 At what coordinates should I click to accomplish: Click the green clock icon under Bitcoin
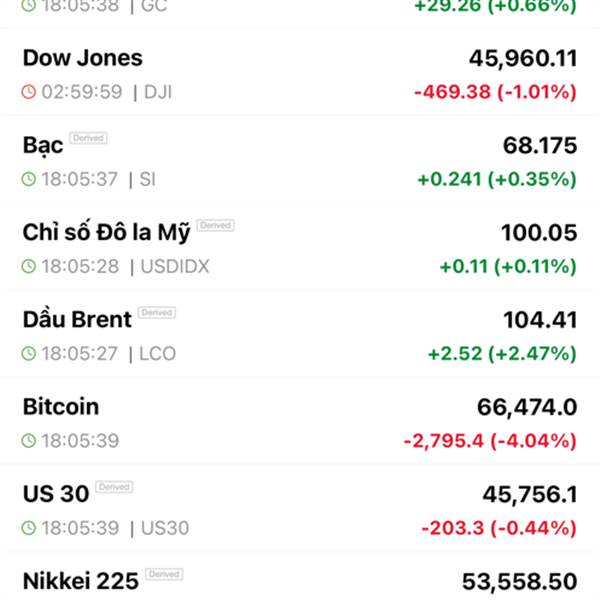[x=29, y=440]
